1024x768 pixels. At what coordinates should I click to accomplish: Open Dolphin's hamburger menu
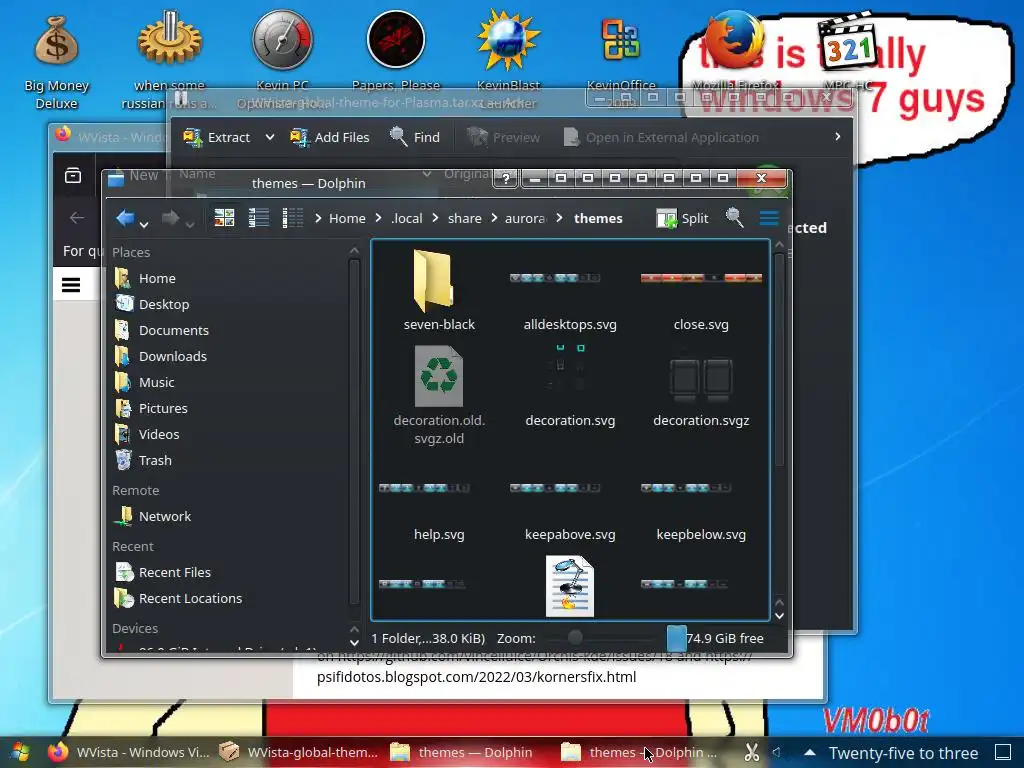tap(769, 218)
